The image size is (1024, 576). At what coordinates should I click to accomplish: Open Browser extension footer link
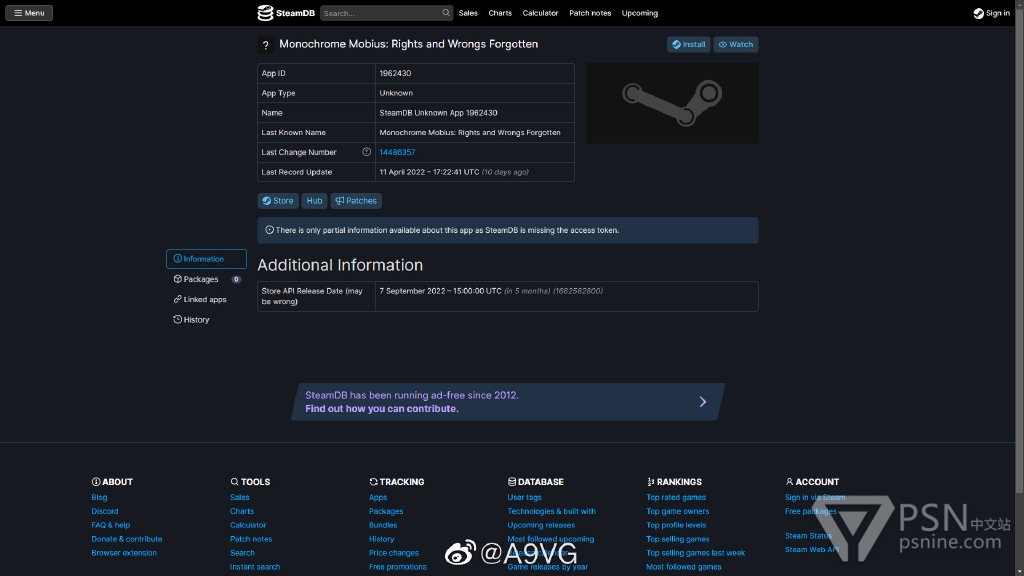point(124,552)
